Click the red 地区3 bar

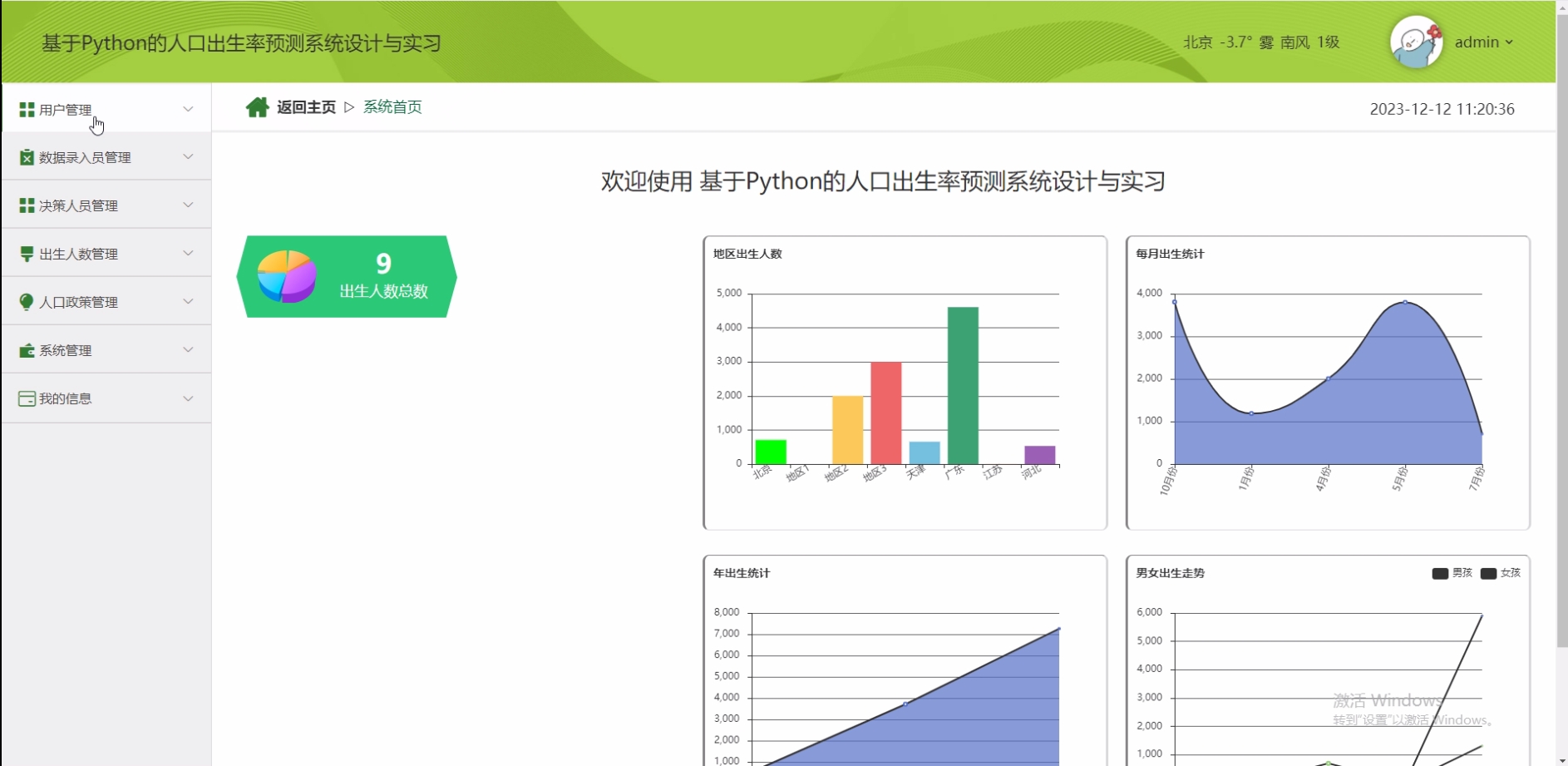(x=886, y=413)
